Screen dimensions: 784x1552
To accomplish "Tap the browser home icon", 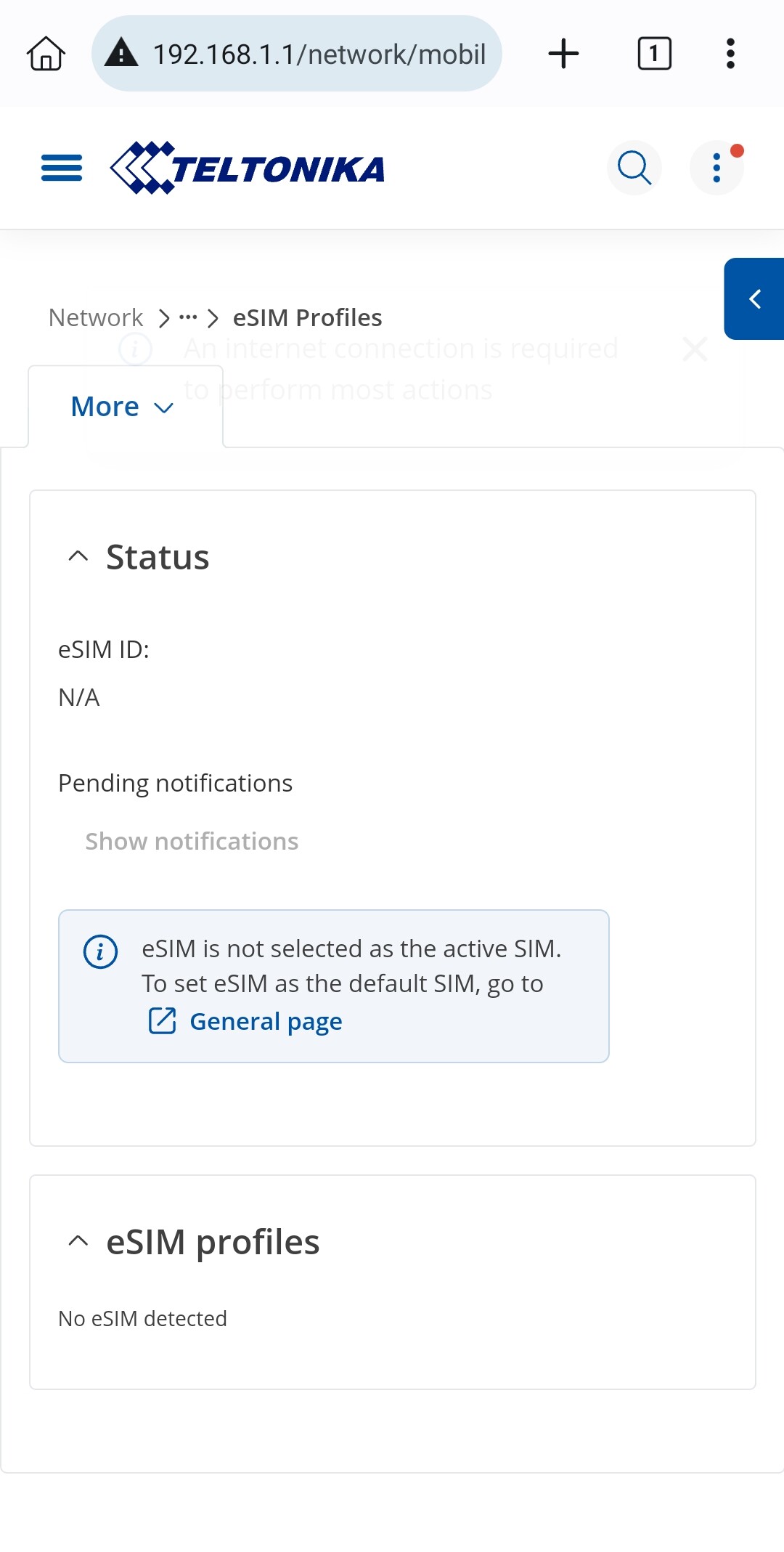I will coord(46,54).
